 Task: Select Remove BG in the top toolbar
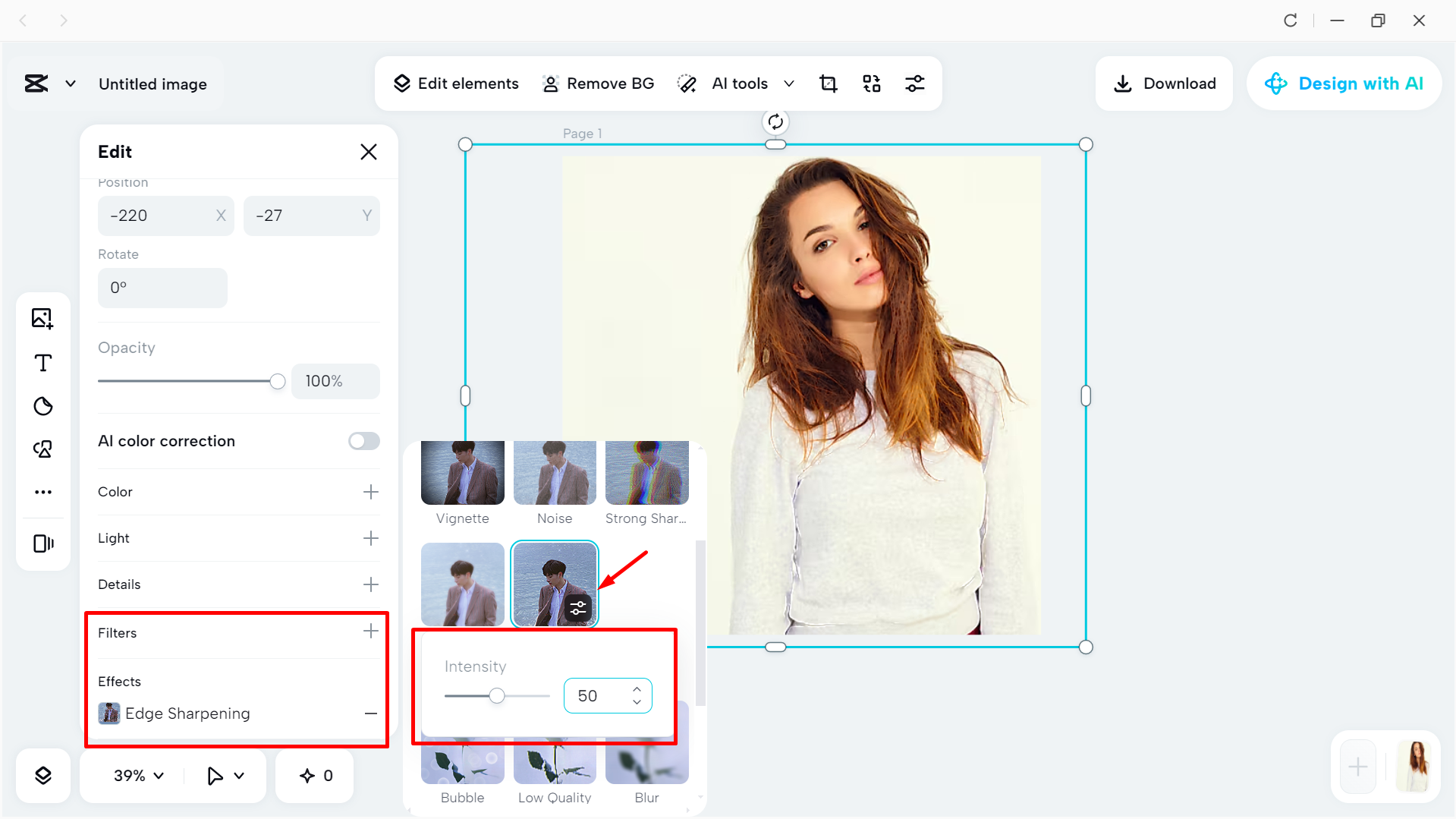coord(599,83)
